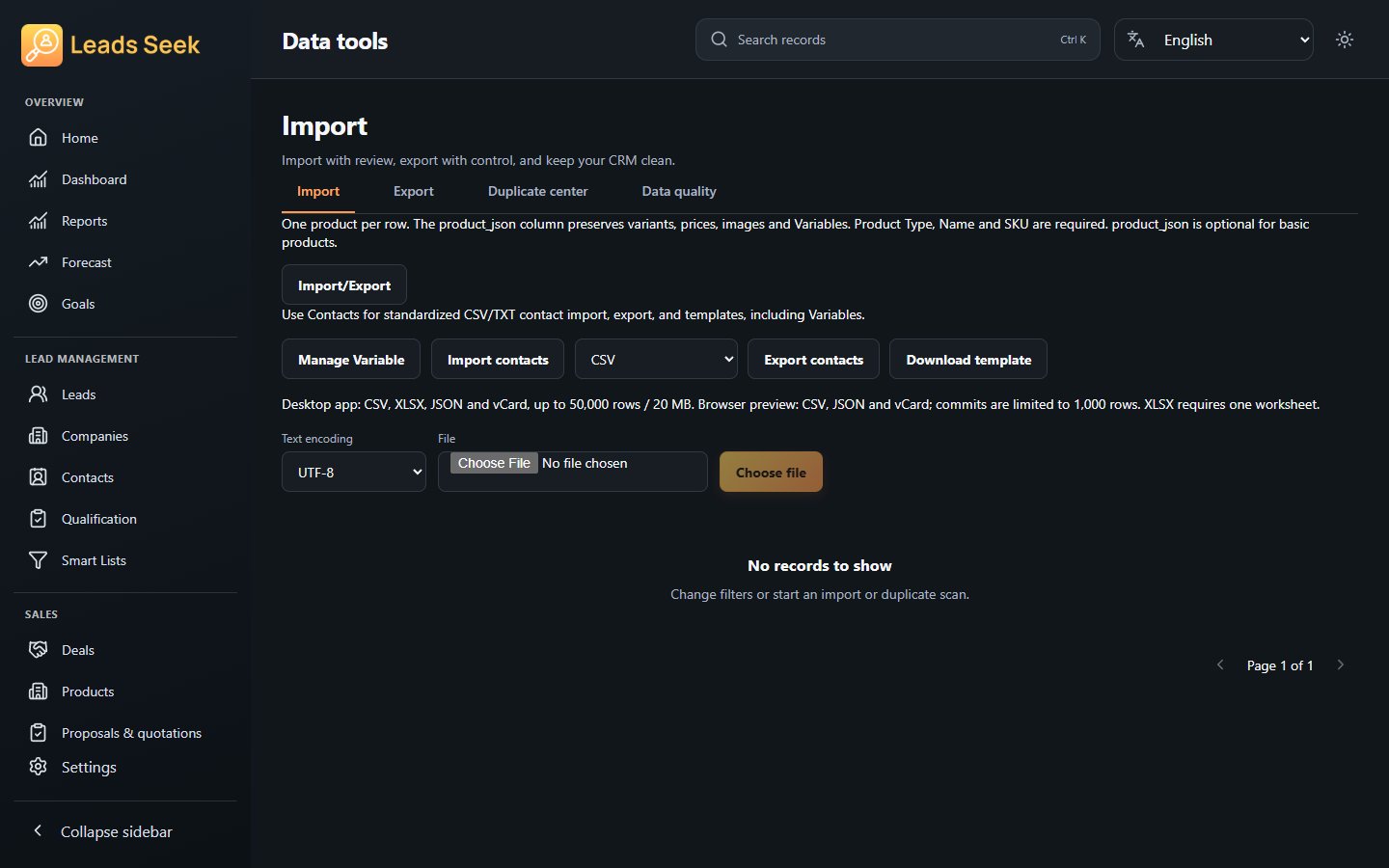Image resolution: width=1389 pixels, height=868 pixels.
Task: Go to the previous page arrow
Action: 1220,665
